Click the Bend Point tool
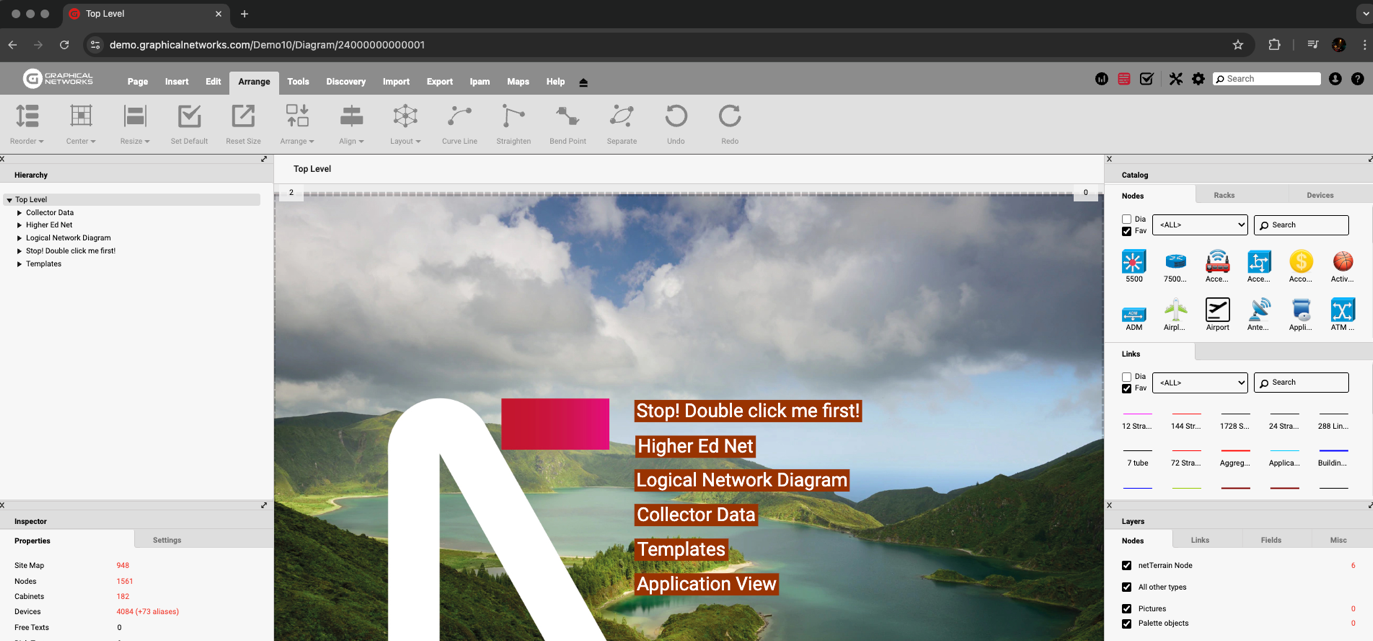Screen dimensions: 1373x641 (567, 117)
